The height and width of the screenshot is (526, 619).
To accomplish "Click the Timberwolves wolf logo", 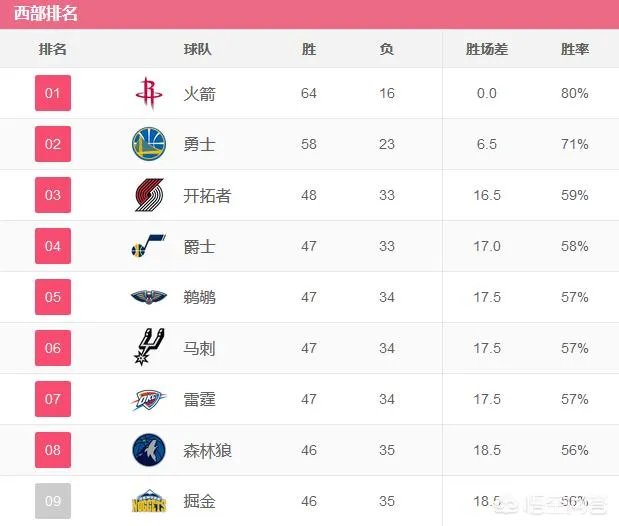I will pyautogui.click(x=148, y=450).
